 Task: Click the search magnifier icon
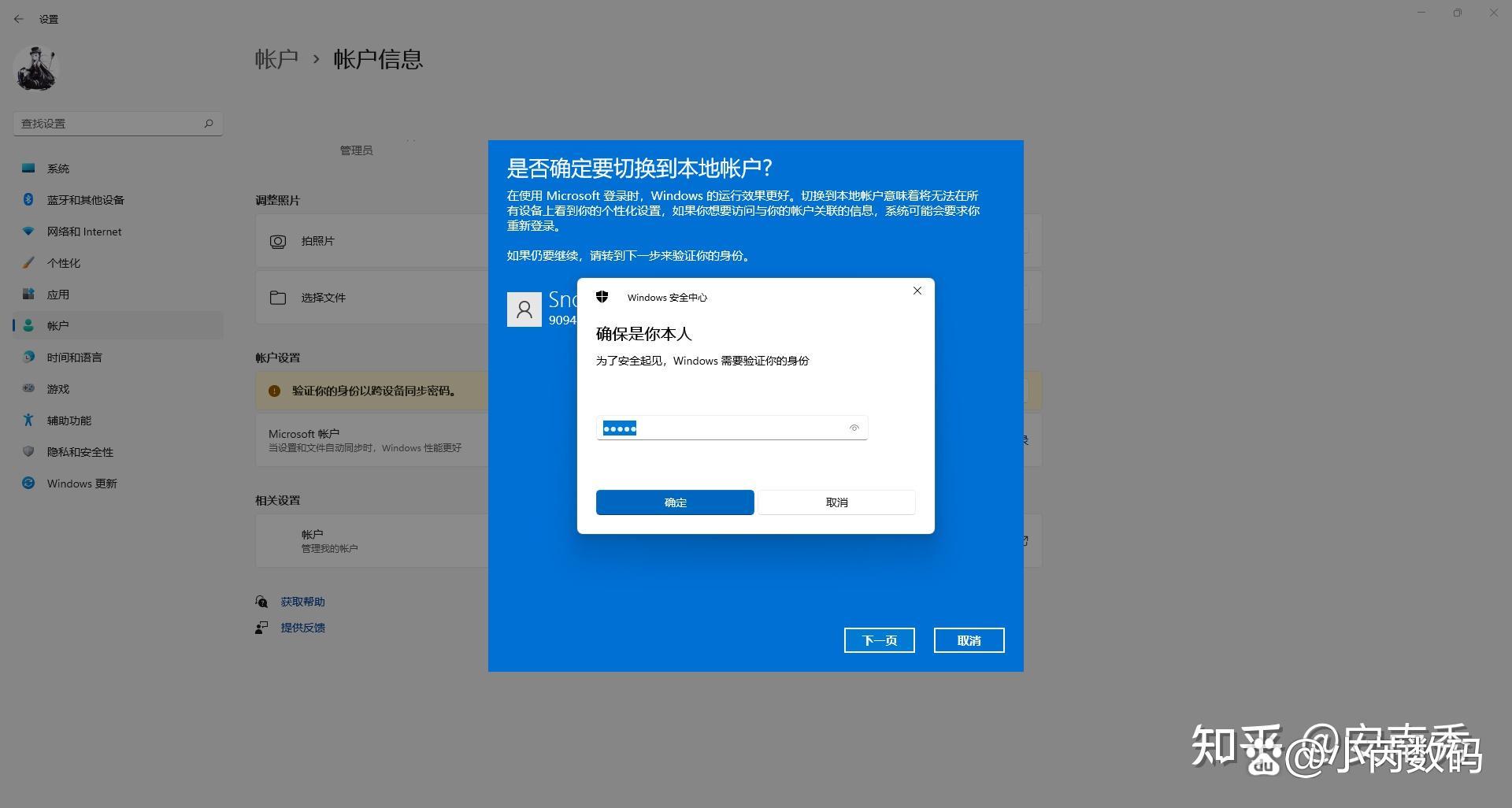point(209,124)
